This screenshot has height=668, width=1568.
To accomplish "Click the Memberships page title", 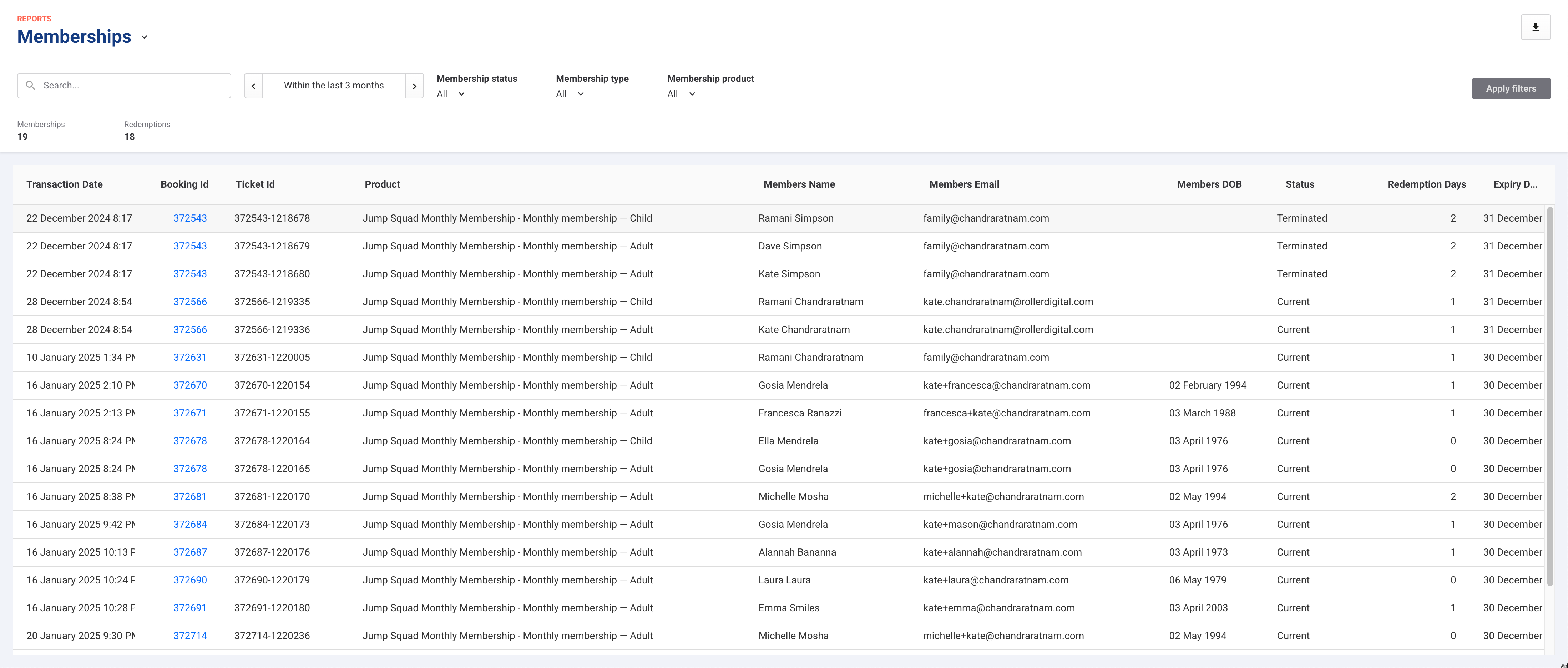I will pos(74,36).
